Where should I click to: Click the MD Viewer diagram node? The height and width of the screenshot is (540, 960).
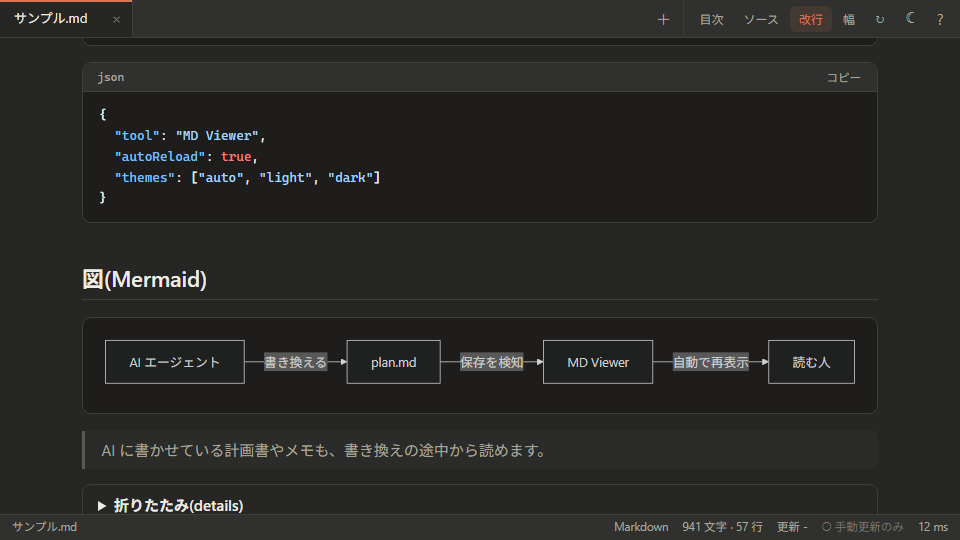coord(598,362)
